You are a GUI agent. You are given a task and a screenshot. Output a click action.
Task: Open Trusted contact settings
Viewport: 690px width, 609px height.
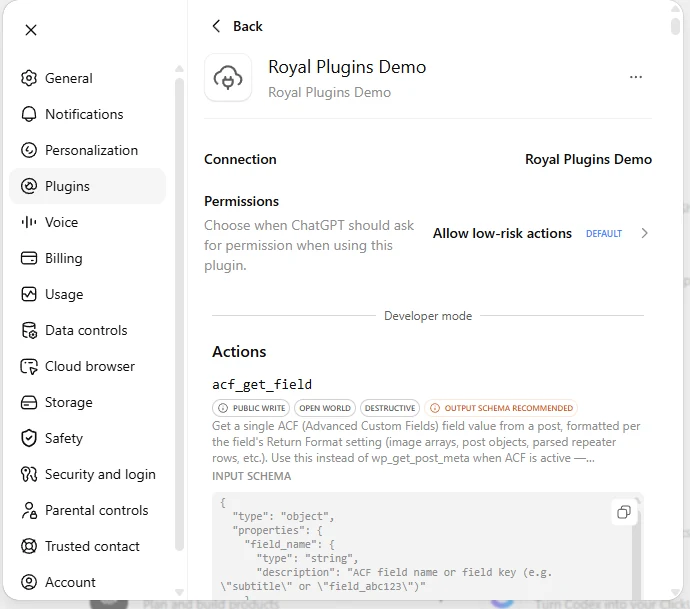[x=87, y=546]
